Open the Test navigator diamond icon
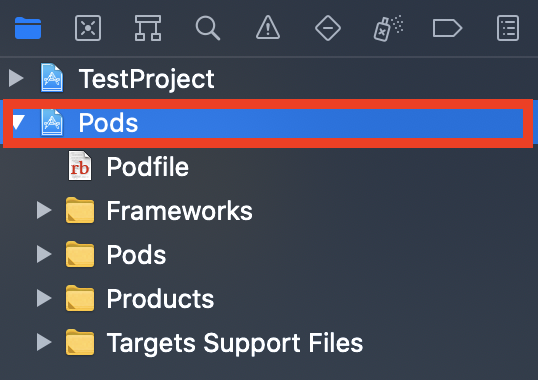The image size is (538, 380). [328, 28]
